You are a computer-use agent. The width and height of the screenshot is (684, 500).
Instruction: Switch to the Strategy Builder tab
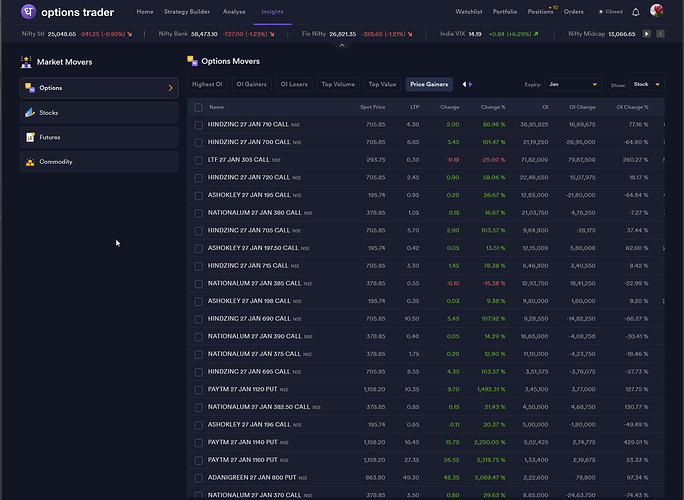(x=187, y=12)
